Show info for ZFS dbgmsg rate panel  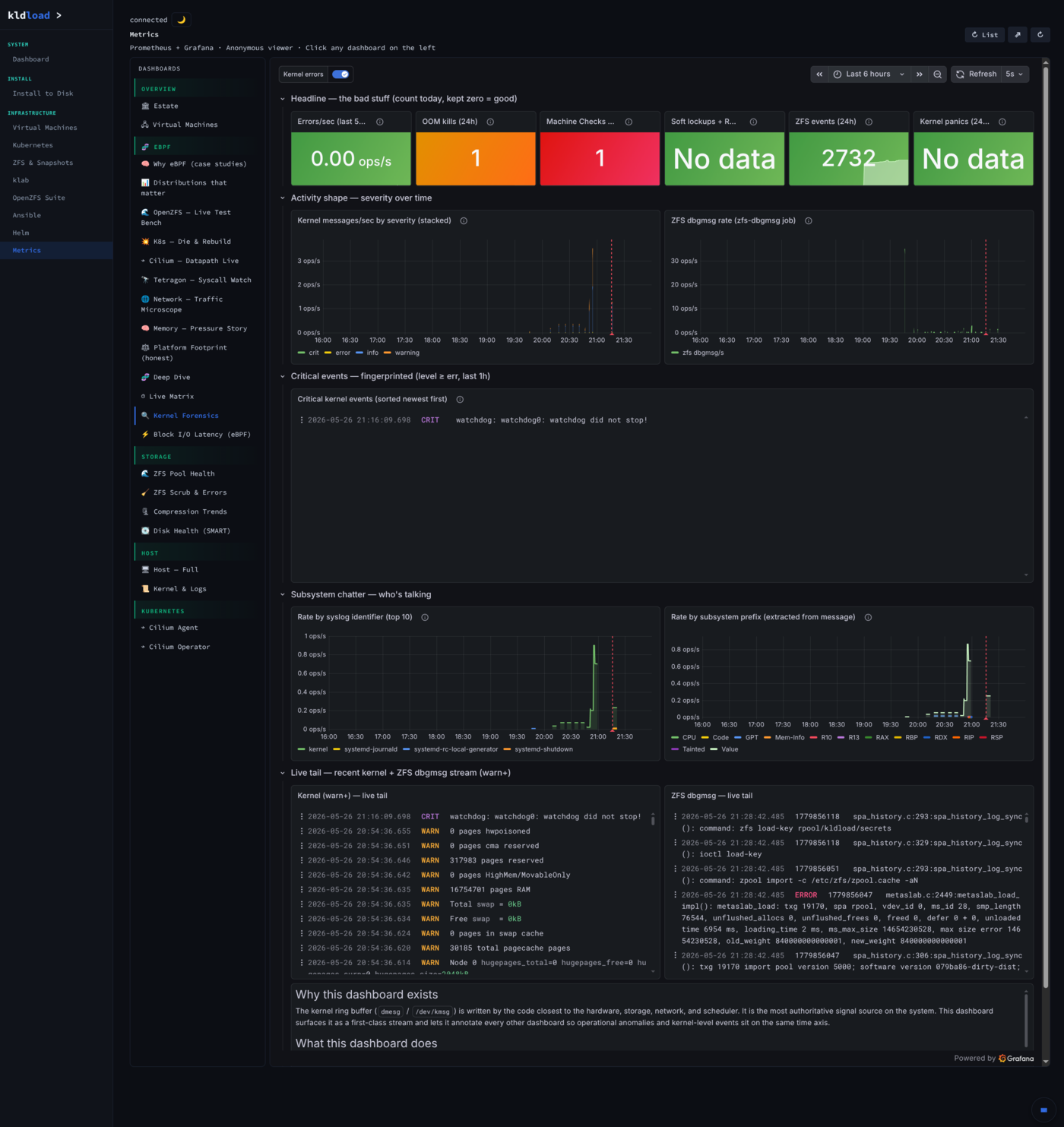[x=809, y=221]
